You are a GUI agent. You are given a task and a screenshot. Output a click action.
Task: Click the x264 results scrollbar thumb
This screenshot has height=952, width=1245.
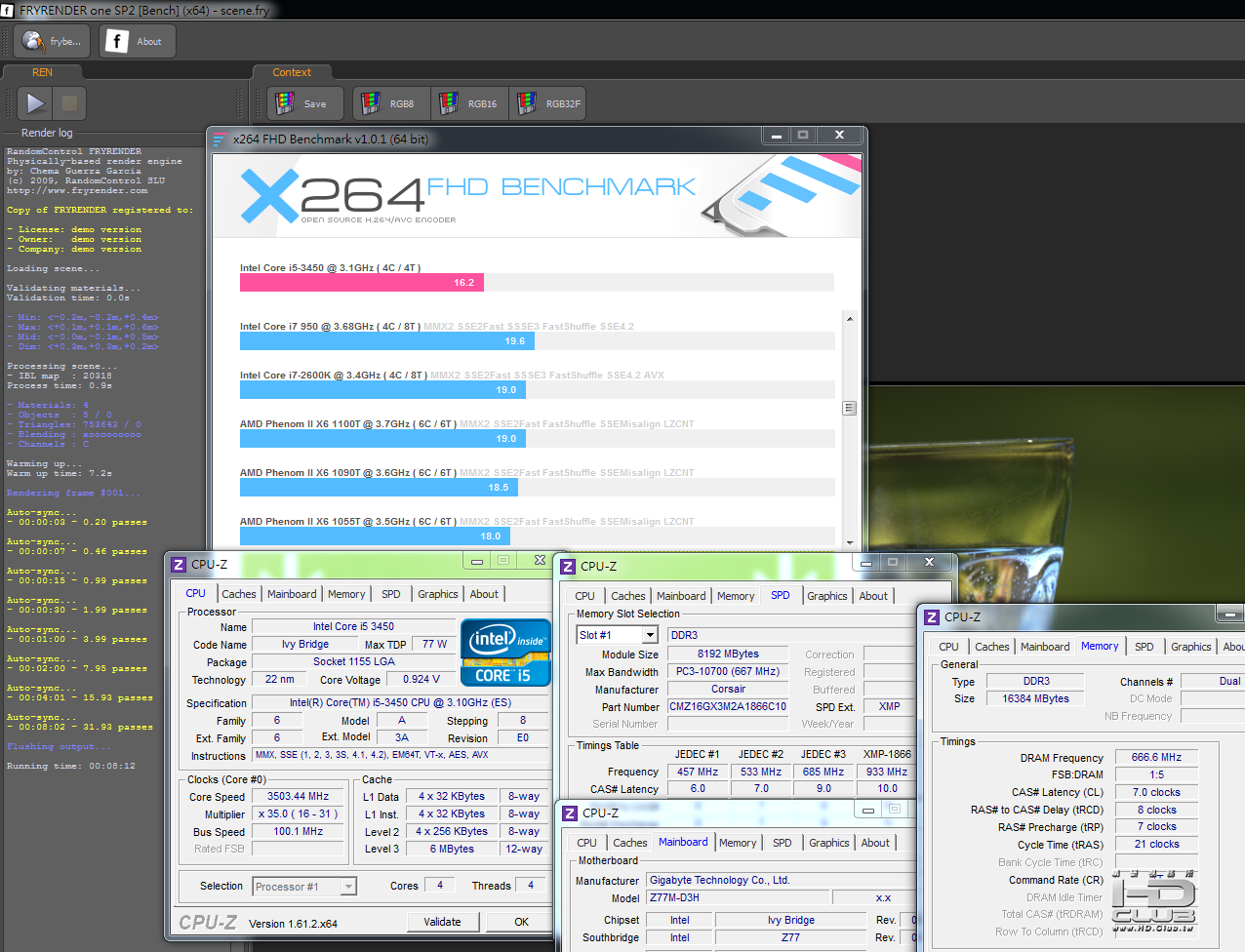click(x=850, y=409)
